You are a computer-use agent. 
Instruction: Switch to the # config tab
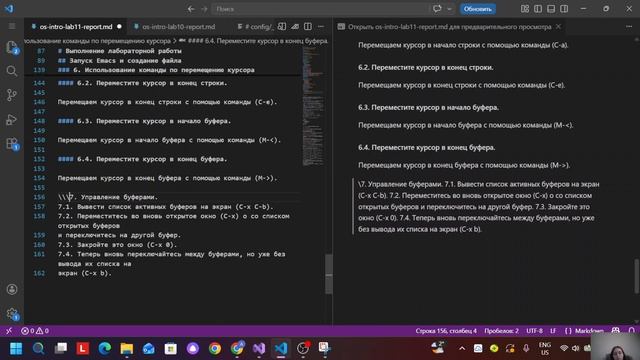point(256,27)
